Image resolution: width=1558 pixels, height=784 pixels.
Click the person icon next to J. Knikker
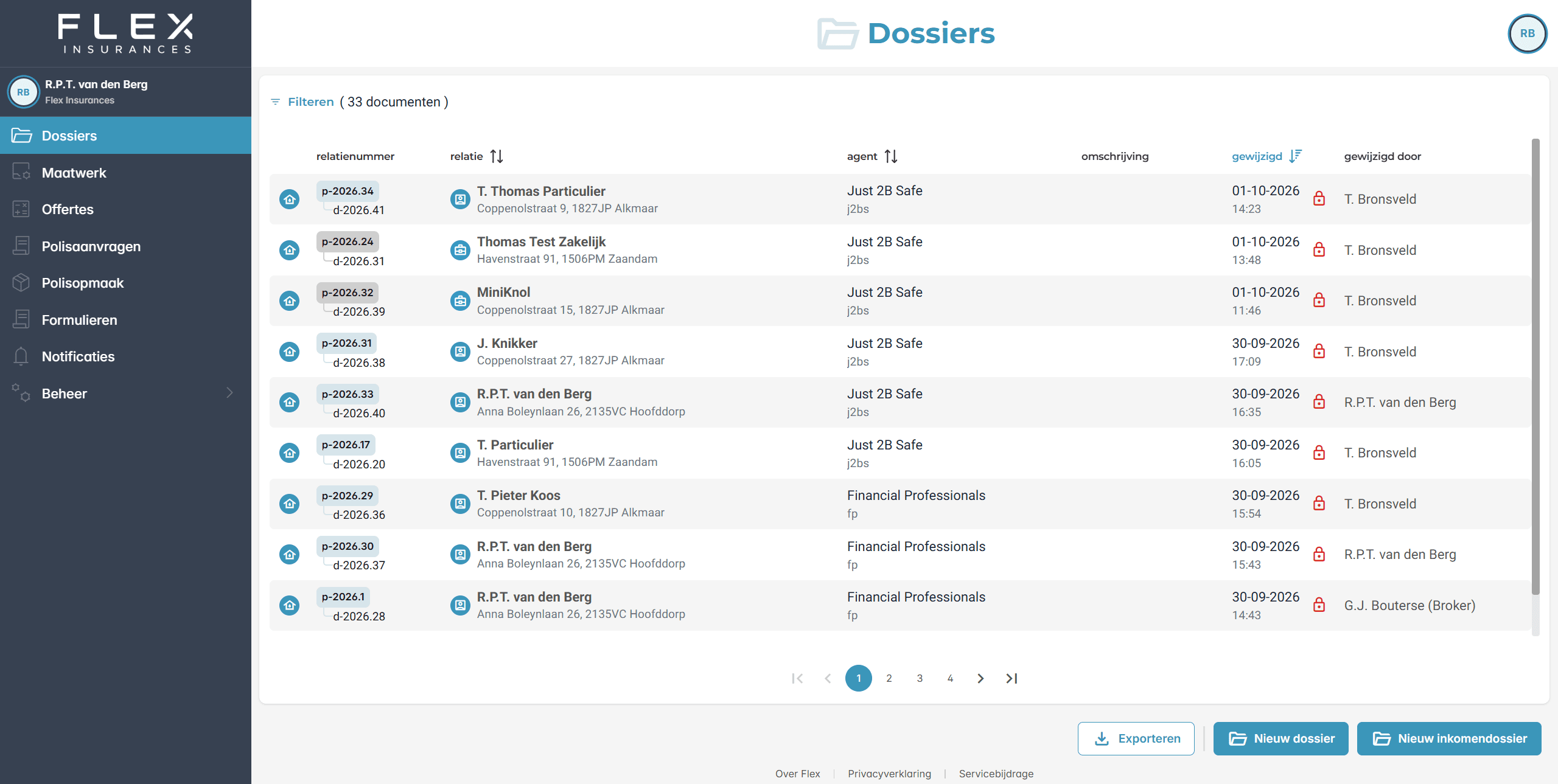tap(460, 352)
